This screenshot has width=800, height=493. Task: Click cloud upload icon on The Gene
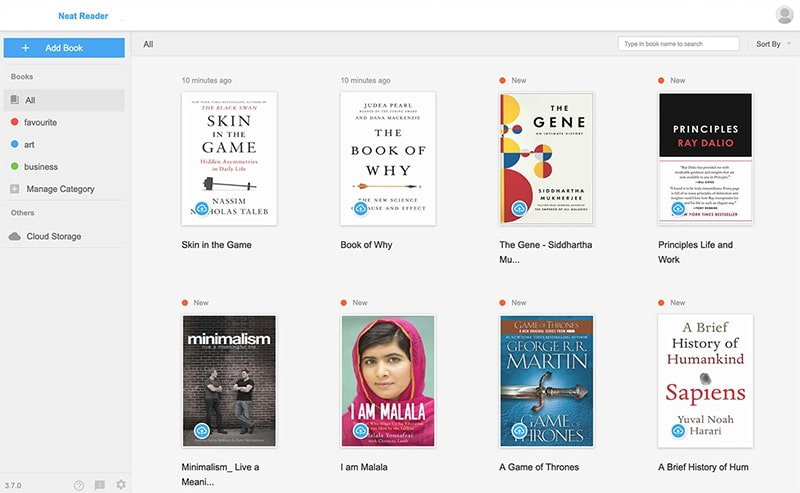[519, 209]
